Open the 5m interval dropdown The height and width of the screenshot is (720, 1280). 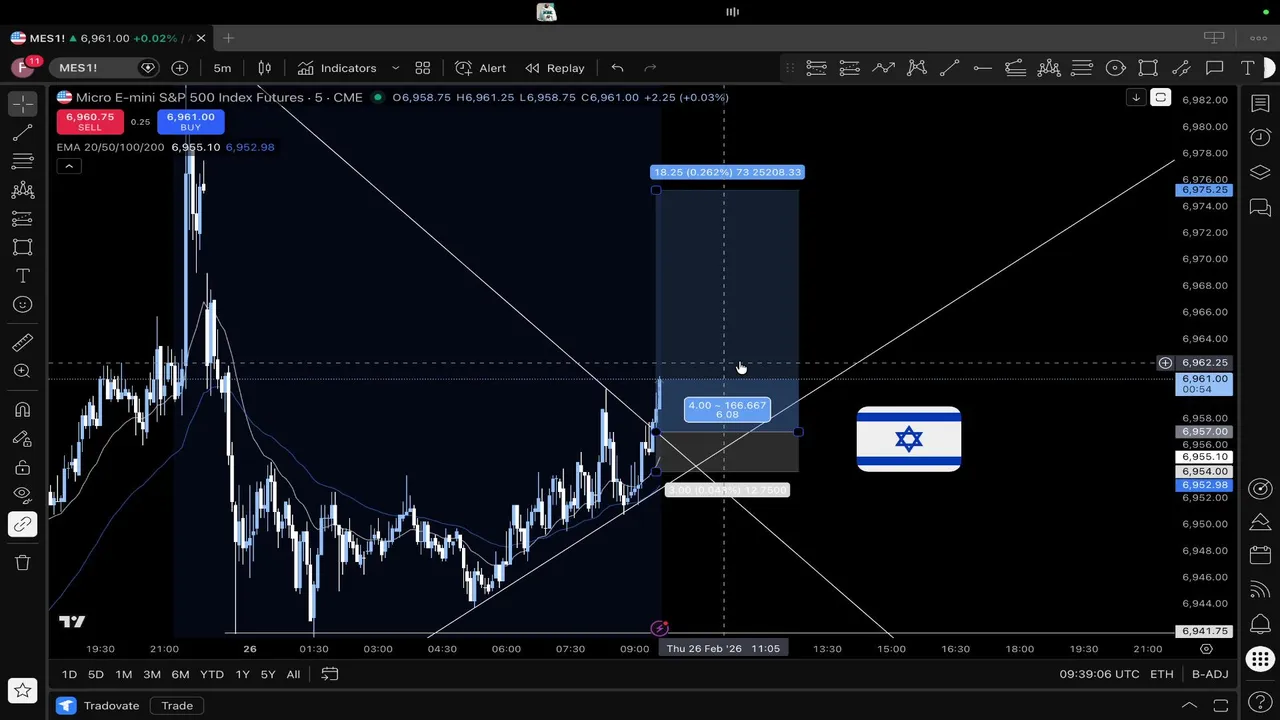pyautogui.click(x=222, y=68)
